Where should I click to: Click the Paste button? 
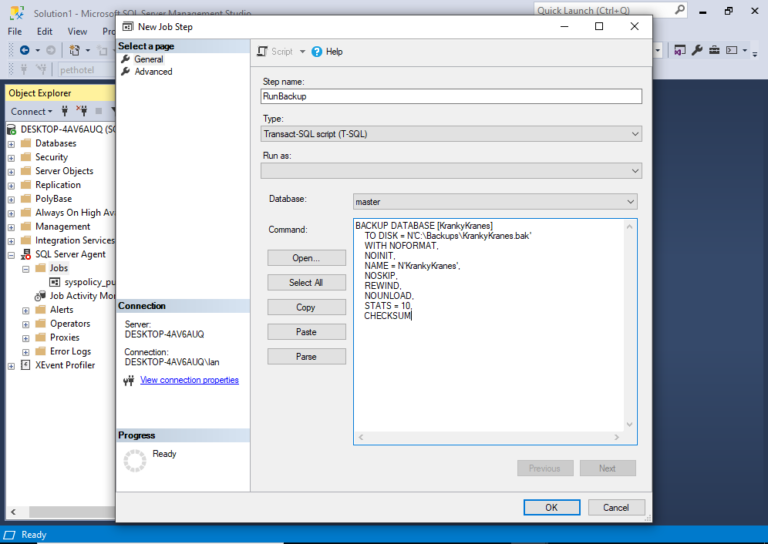coord(306,332)
